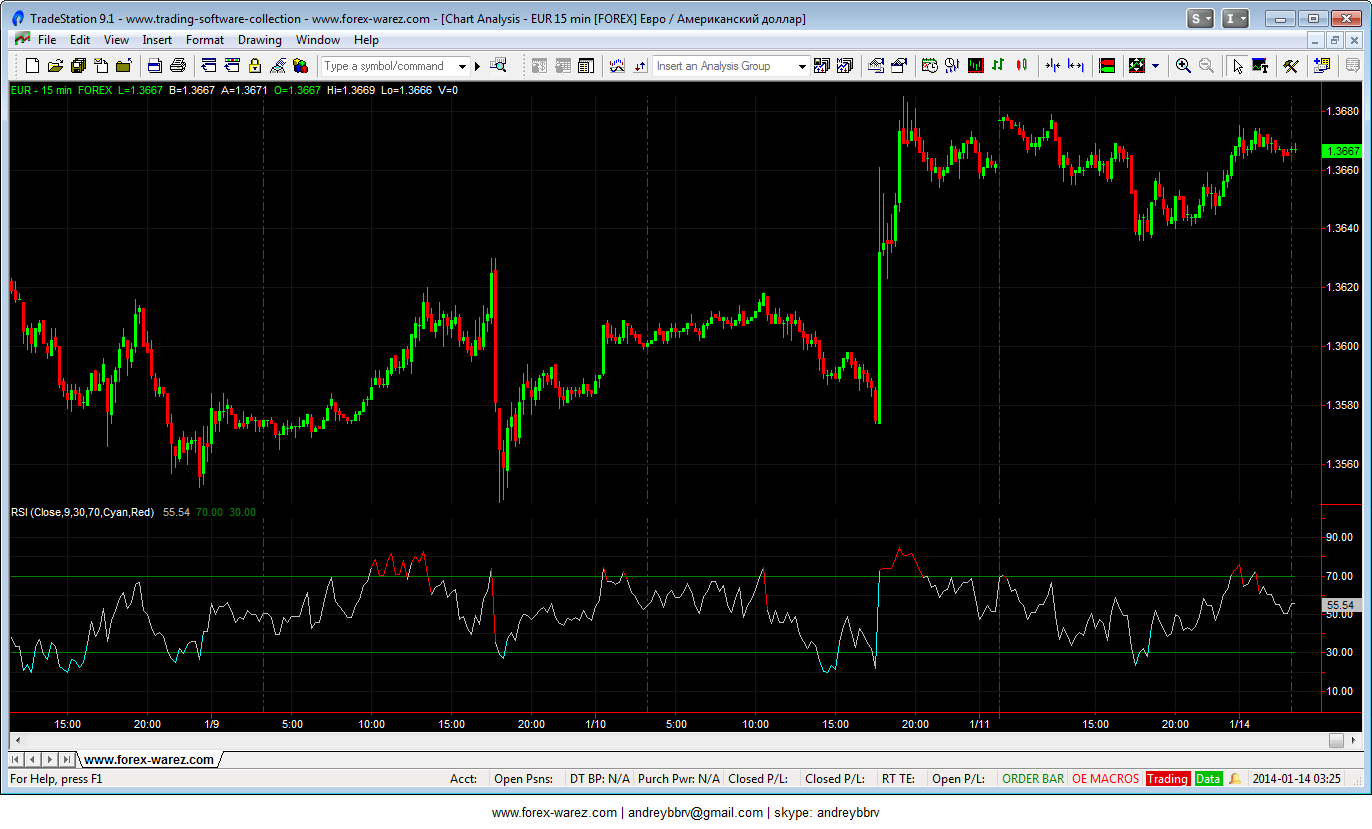
Task: Open the dropdown arrow beside color scheme icon
Action: [x=1156, y=66]
